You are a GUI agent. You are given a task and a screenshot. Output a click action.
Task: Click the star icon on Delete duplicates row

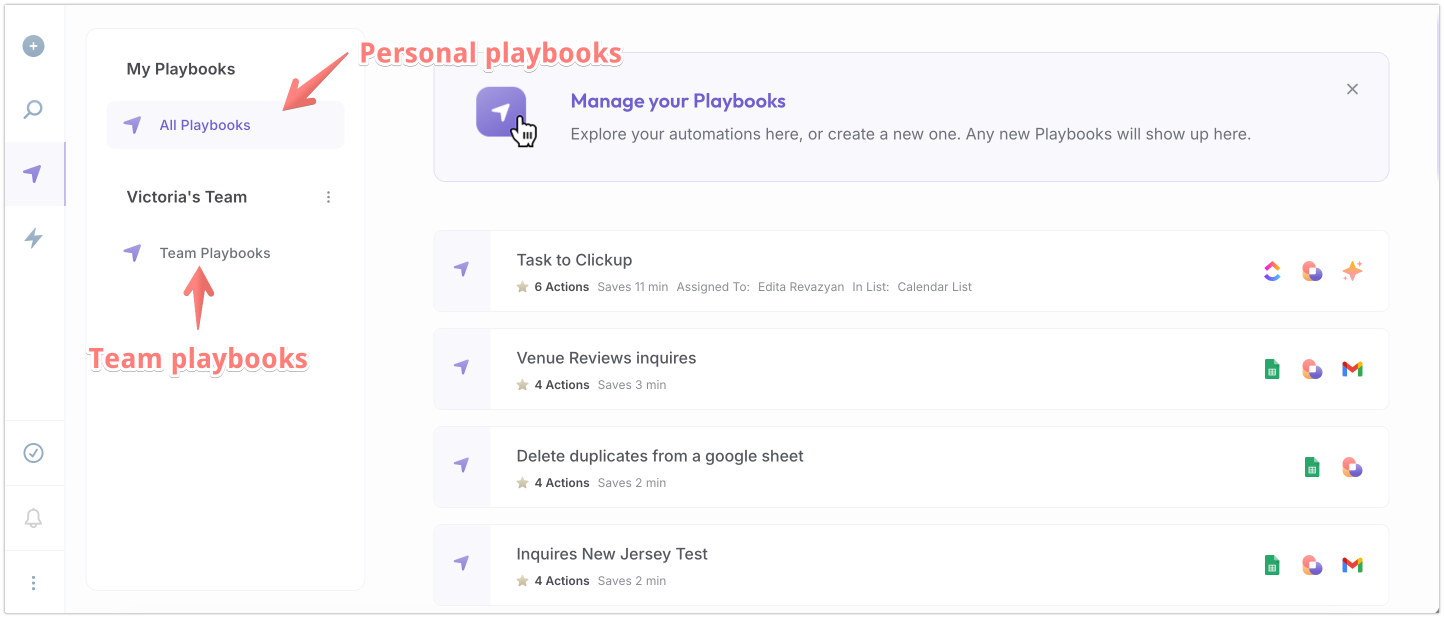click(x=522, y=483)
